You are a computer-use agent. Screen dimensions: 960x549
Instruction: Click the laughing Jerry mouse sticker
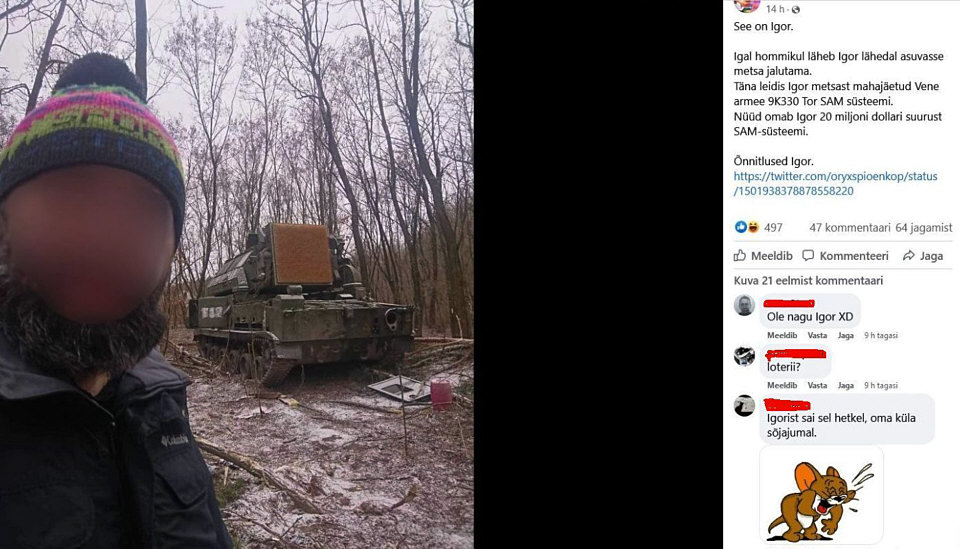click(821, 496)
